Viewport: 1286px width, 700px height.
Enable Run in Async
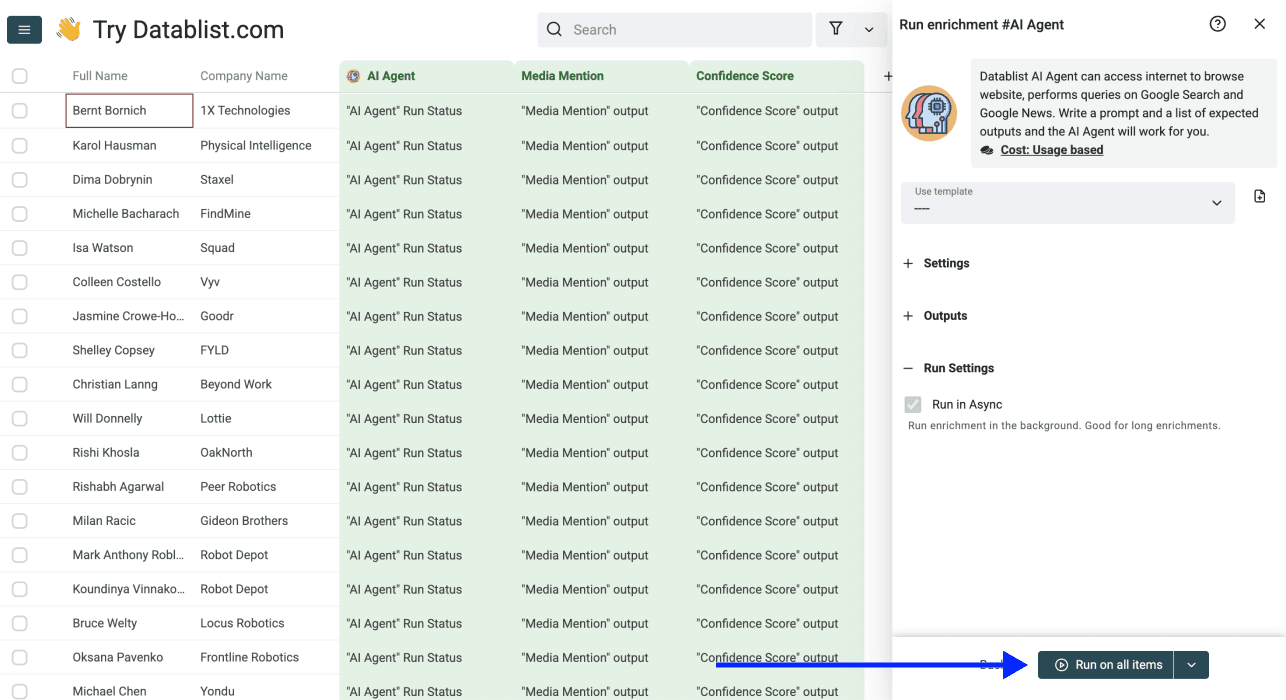click(x=912, y=404)
